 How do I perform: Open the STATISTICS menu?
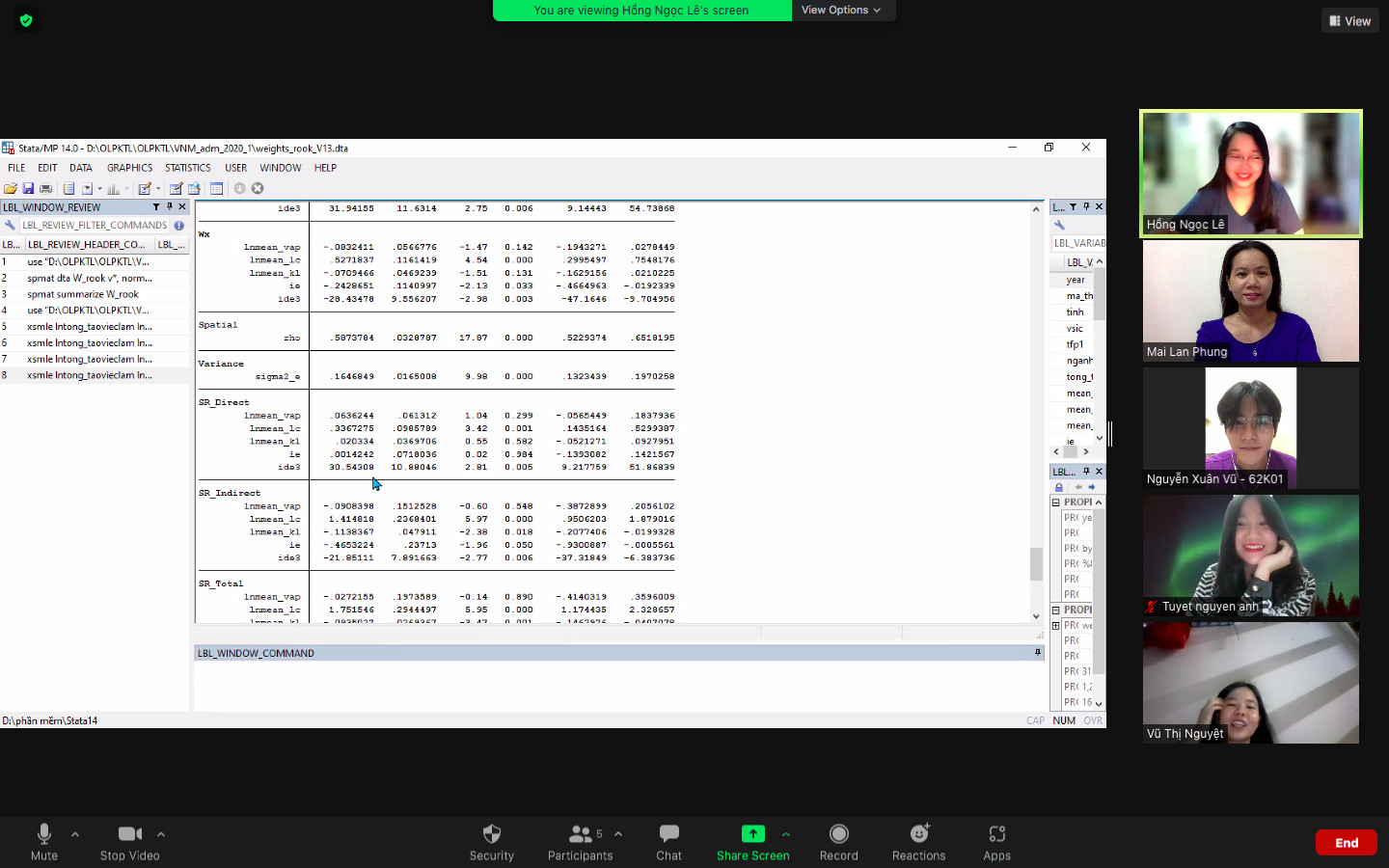click(x=187, y=168)
